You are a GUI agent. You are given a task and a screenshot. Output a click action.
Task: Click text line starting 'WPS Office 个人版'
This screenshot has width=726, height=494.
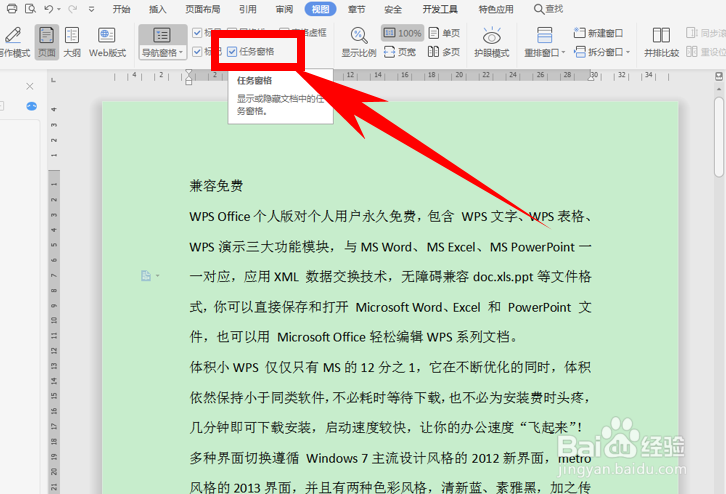click(390, 216)
